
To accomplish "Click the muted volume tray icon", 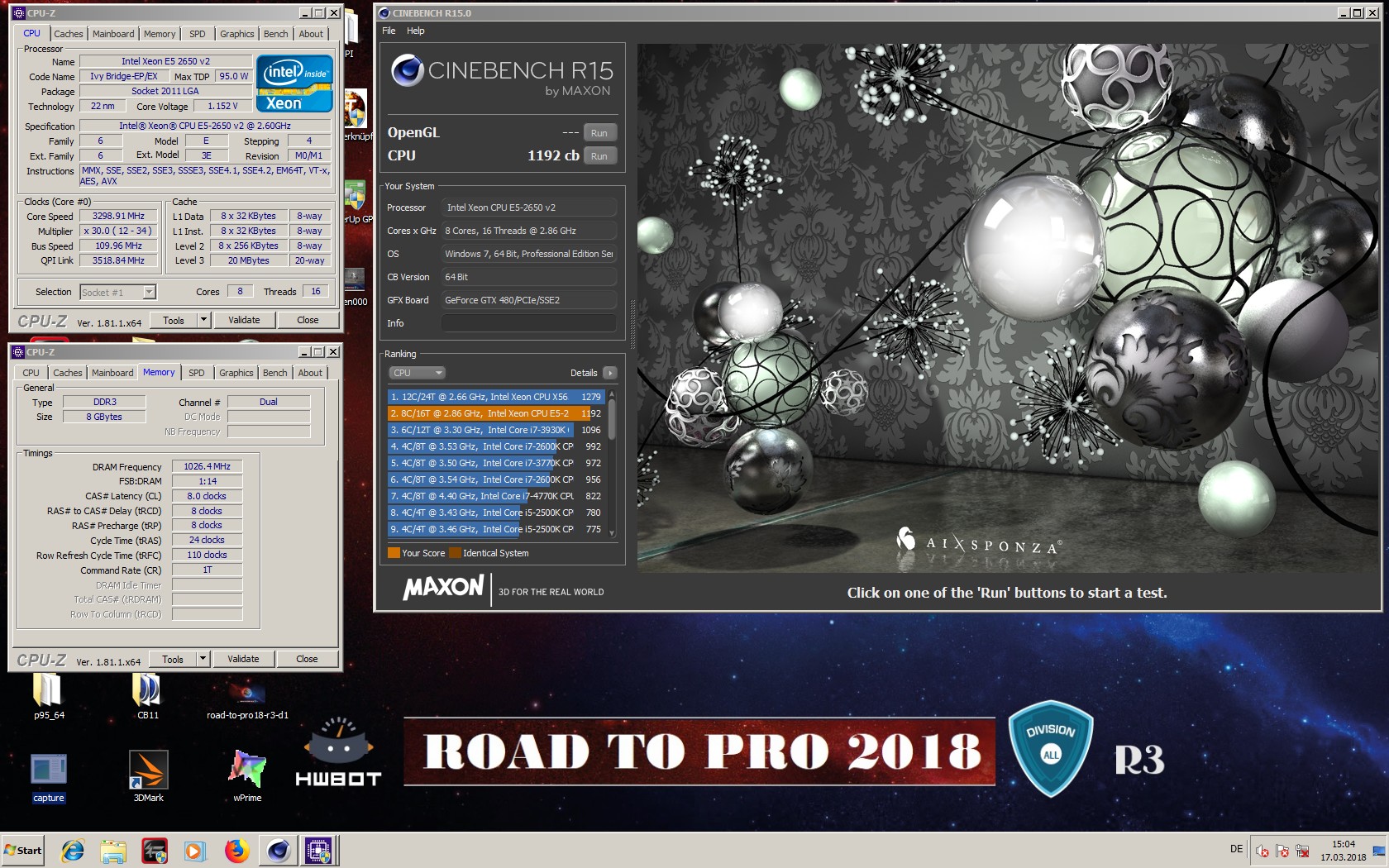I will pyautogui.click(x=1263, y=851).
